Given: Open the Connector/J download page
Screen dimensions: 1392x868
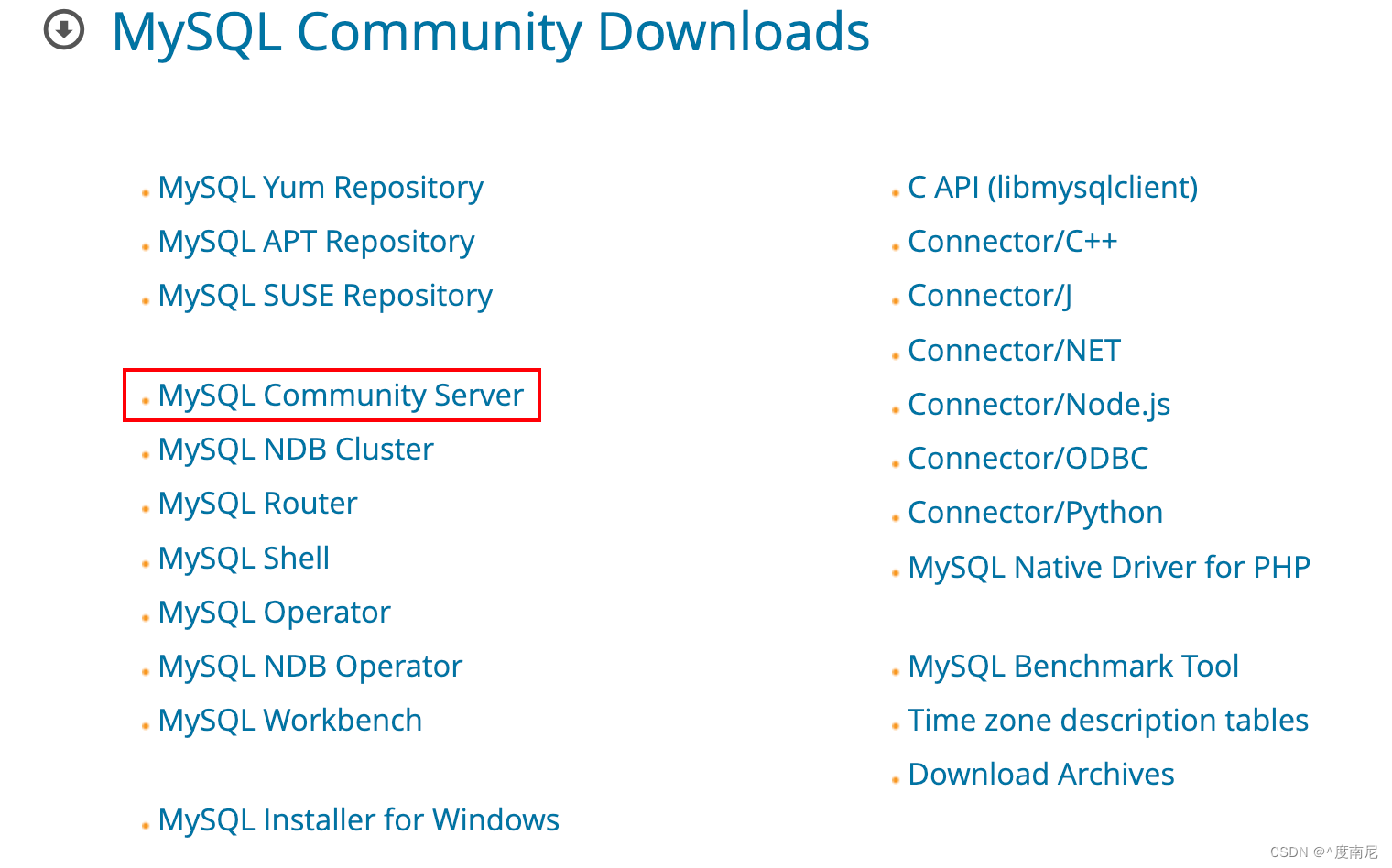Looking at the screenshot, I should click(x=989, y=296).
